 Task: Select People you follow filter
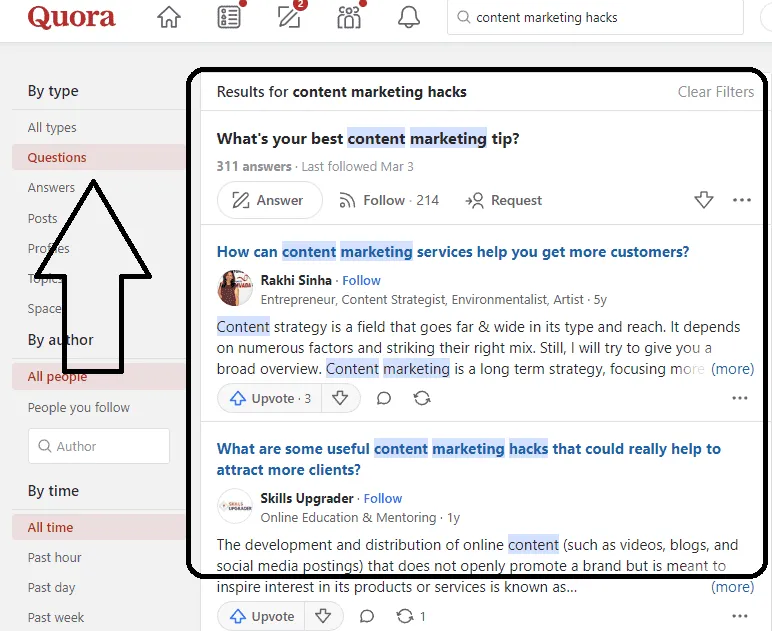coord(79,408)
